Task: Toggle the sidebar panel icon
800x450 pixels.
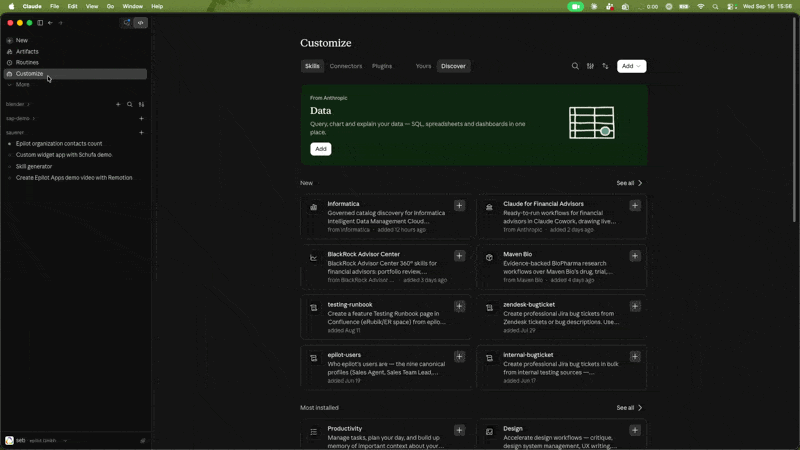Action: 40,22
